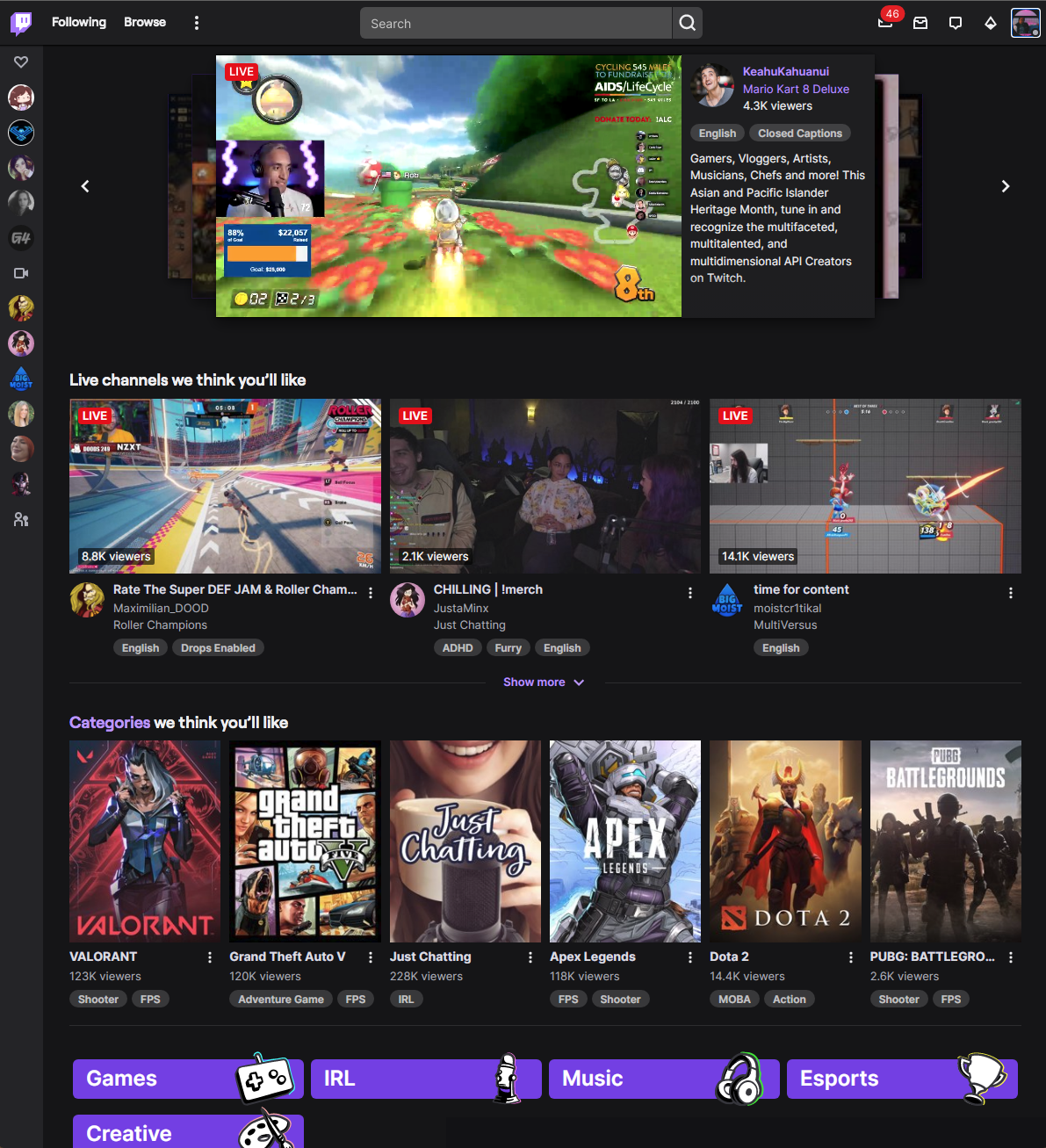Open the Just Chatting category art

(x=465, y=841)
